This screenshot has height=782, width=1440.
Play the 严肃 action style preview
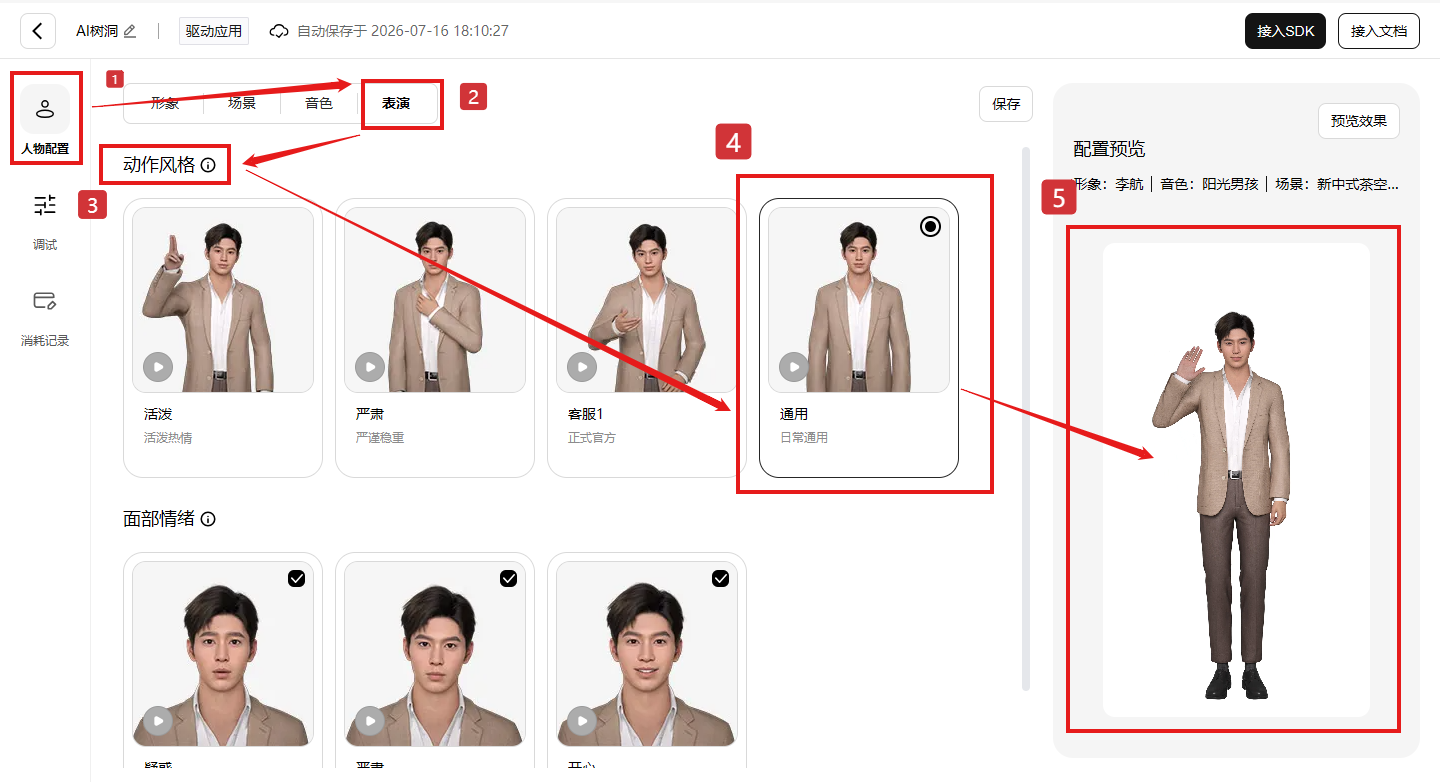[370, 367]
